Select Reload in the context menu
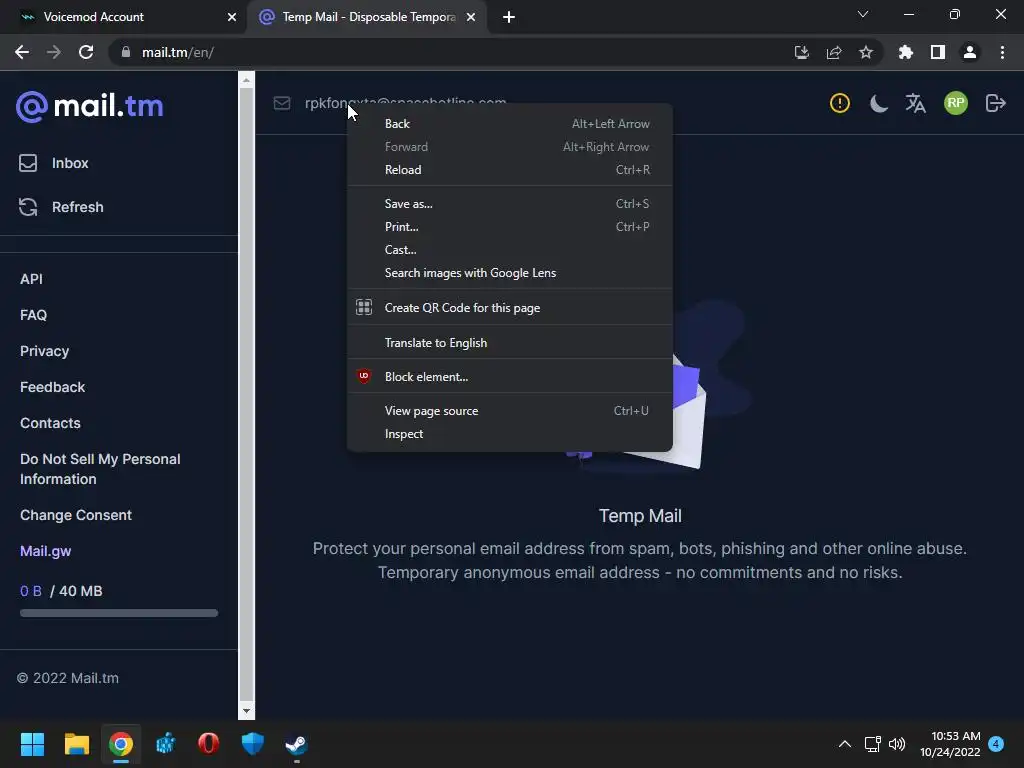The width and height of the screenshot is (1024, 768). point(509,170)
